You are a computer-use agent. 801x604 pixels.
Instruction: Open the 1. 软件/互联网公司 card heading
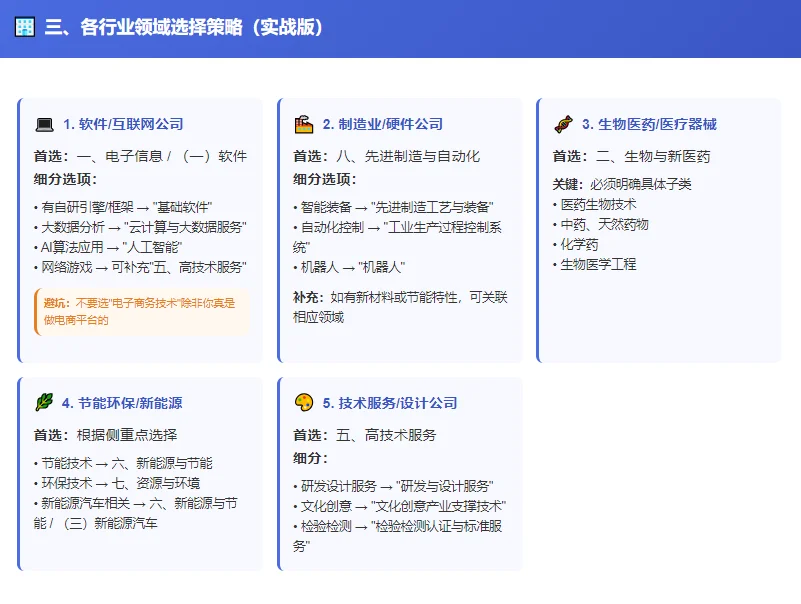pyautogui.click(x=123, y=124)
